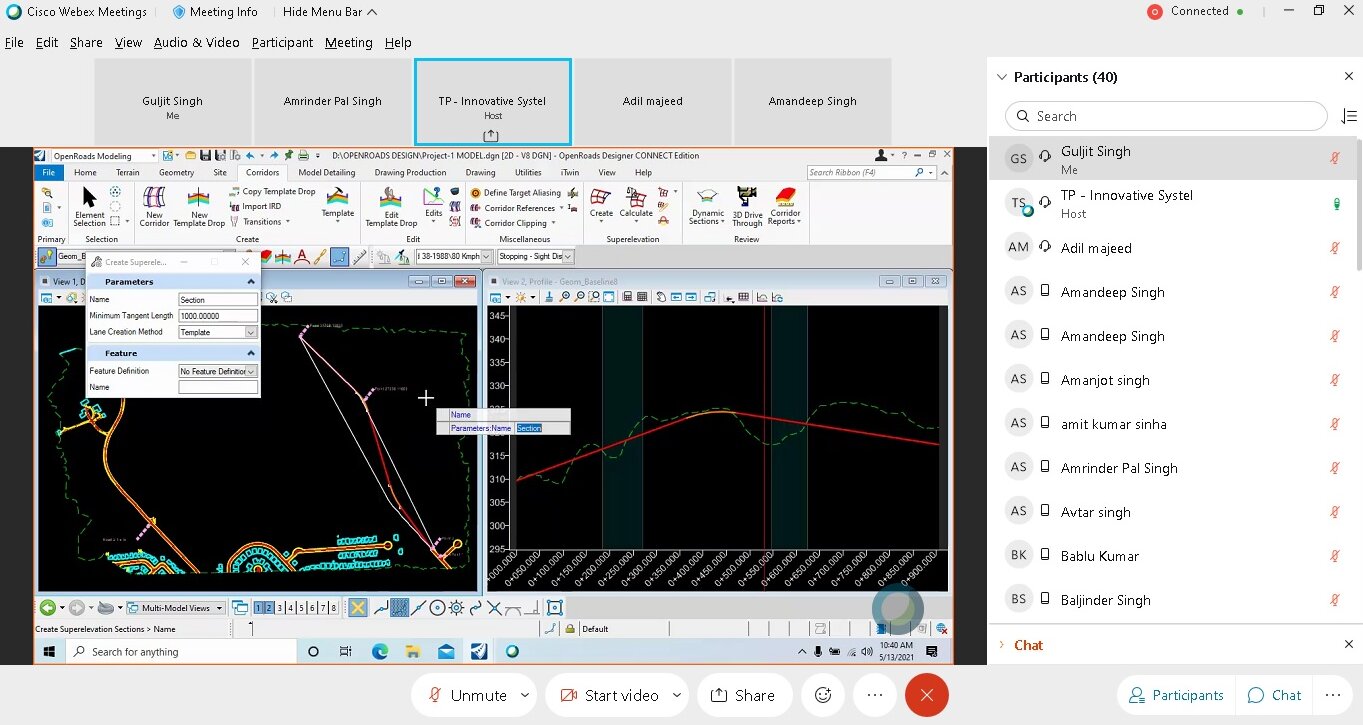Viewport: 1363px width, 725px height.
Task: Click the bottom Participants button
Action: pos(1176,695)
